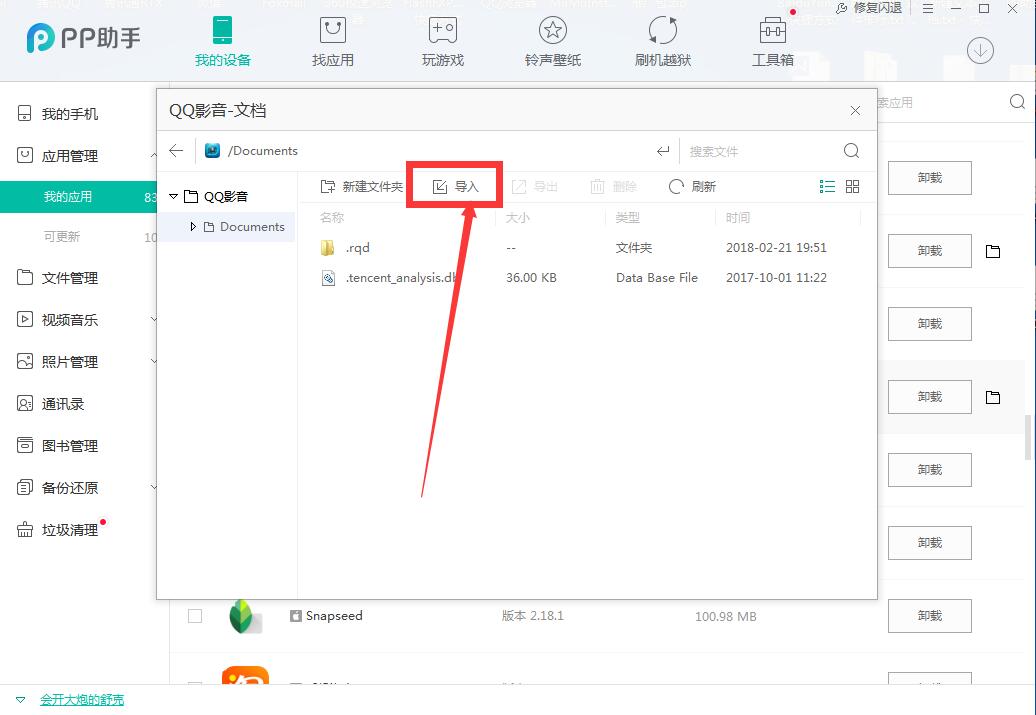Screen dimensions: 1036x715
Task: Tick the Snapseed app checkbox
Action: pos(195,616)
